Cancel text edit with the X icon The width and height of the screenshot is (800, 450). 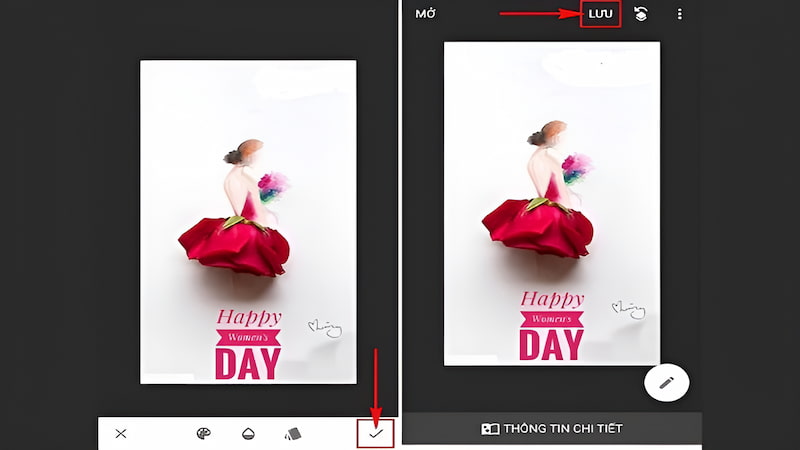(121, 434)
